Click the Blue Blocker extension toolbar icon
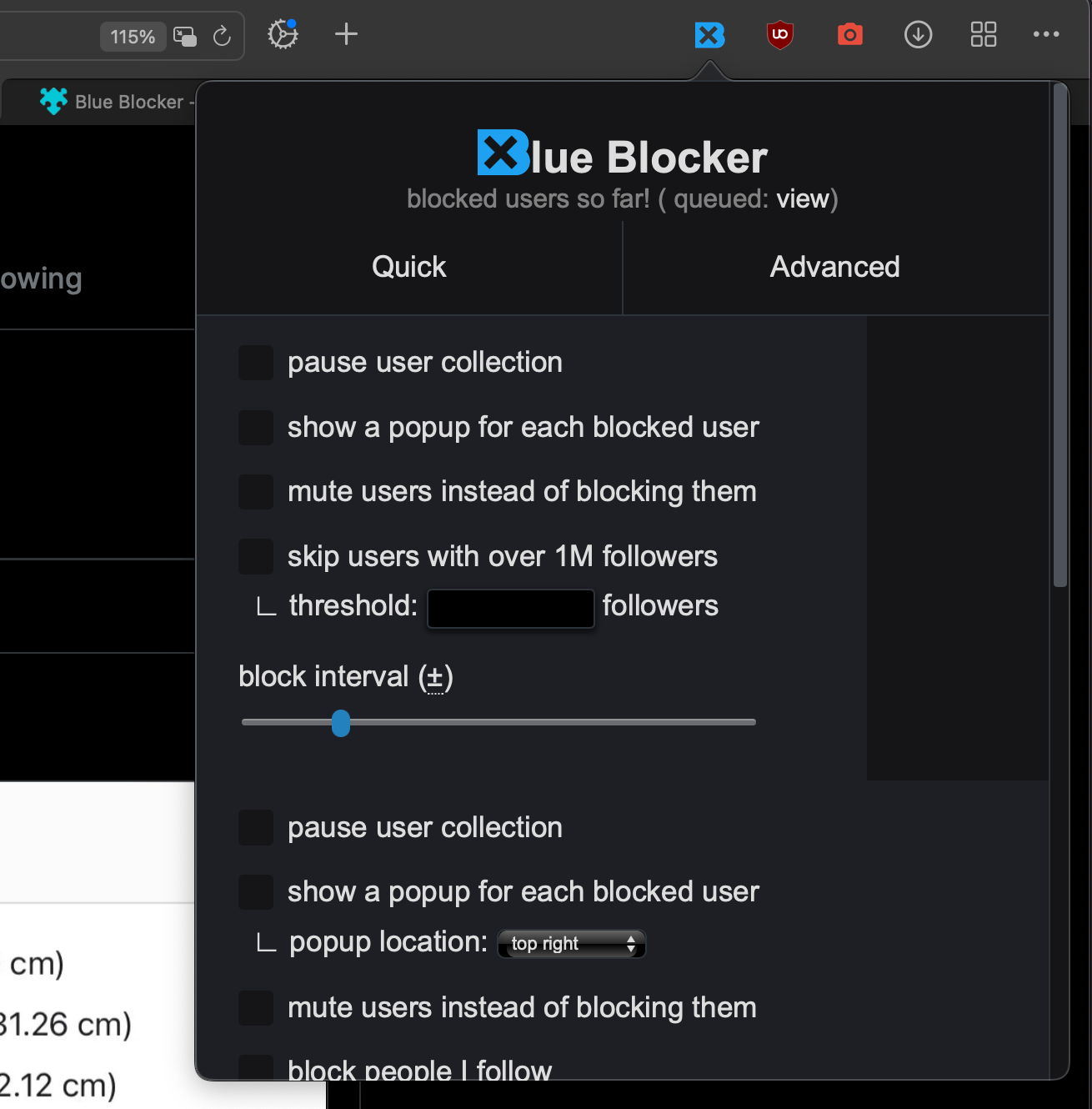Image resolution: width=1092 pixels, height=1109 pixels. coord(709,35)
